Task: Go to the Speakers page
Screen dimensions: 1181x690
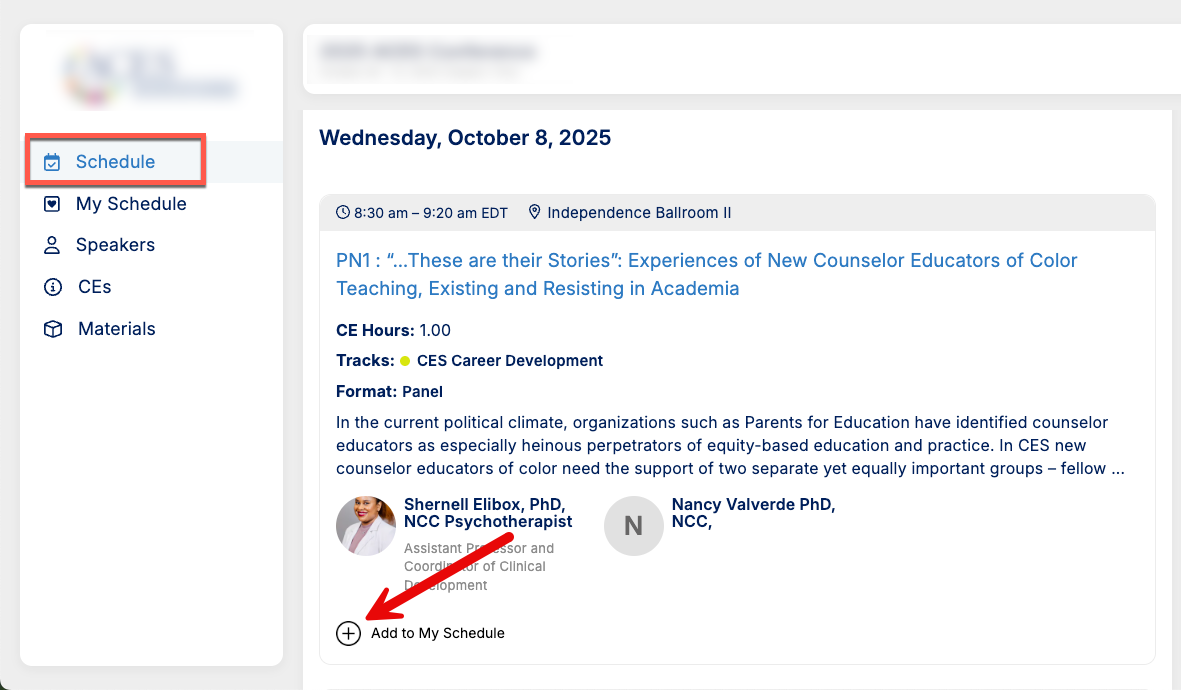Action: [115, 246]
